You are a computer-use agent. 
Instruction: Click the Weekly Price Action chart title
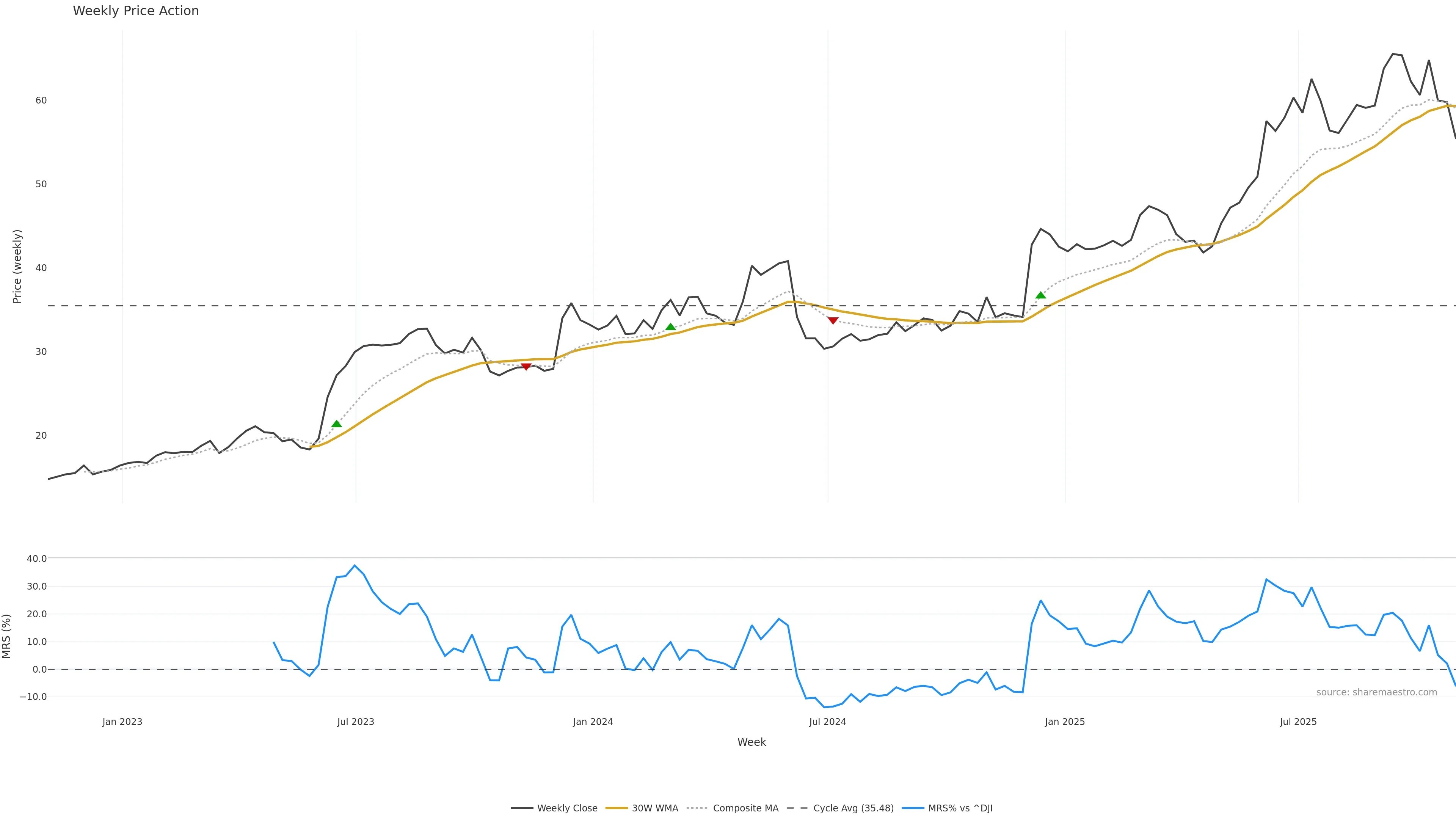click(x=136, y=11)
